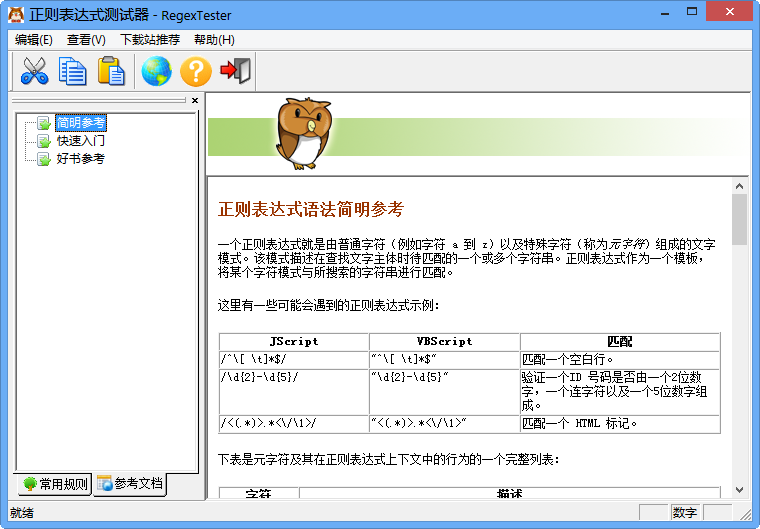Image resolution: width=760 pixels, height=529 pixels.
Task: Click the cell /^\[ \t]*$/
Action: (x=294, y=360)
